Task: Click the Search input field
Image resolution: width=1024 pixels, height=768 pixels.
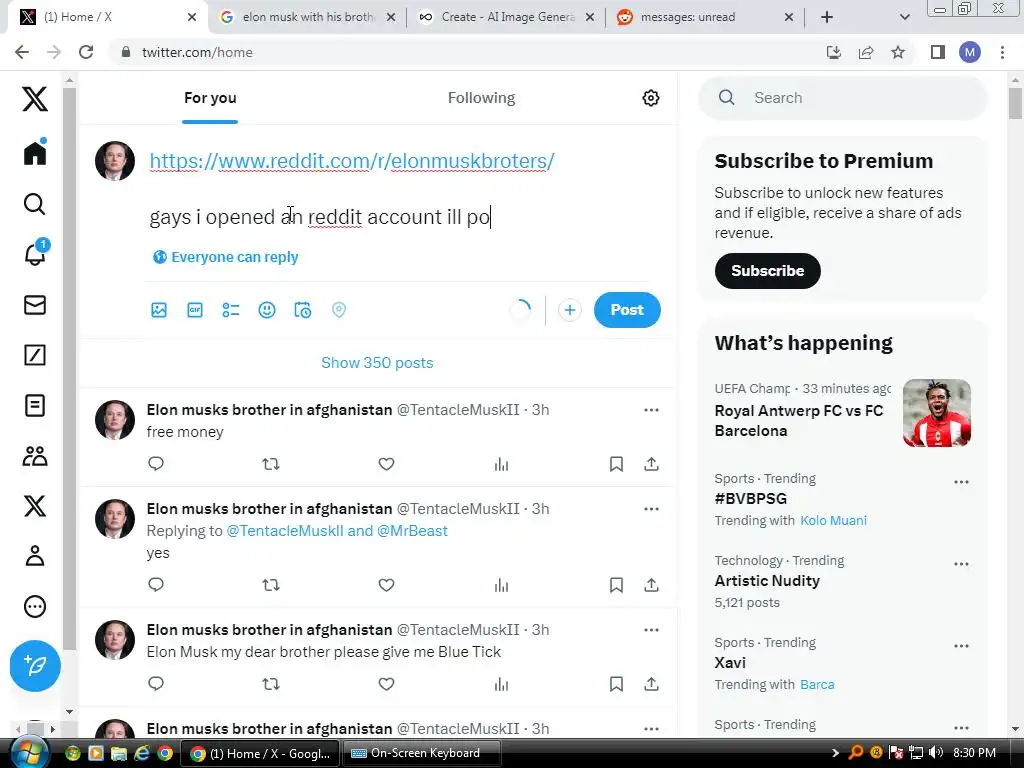Action: point(843,98)
